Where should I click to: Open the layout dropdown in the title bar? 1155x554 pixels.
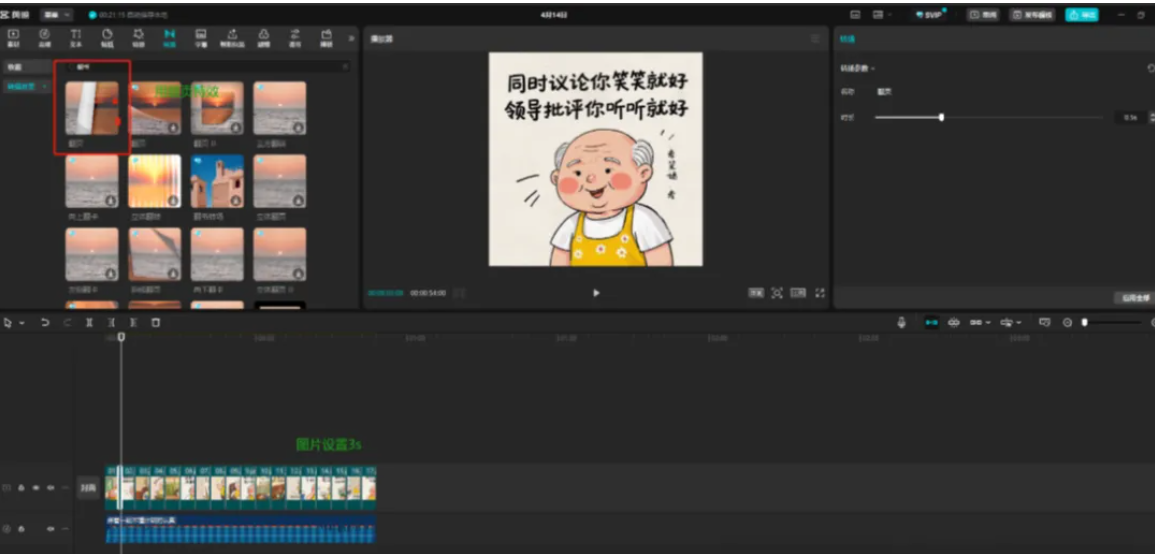(881, 15)
